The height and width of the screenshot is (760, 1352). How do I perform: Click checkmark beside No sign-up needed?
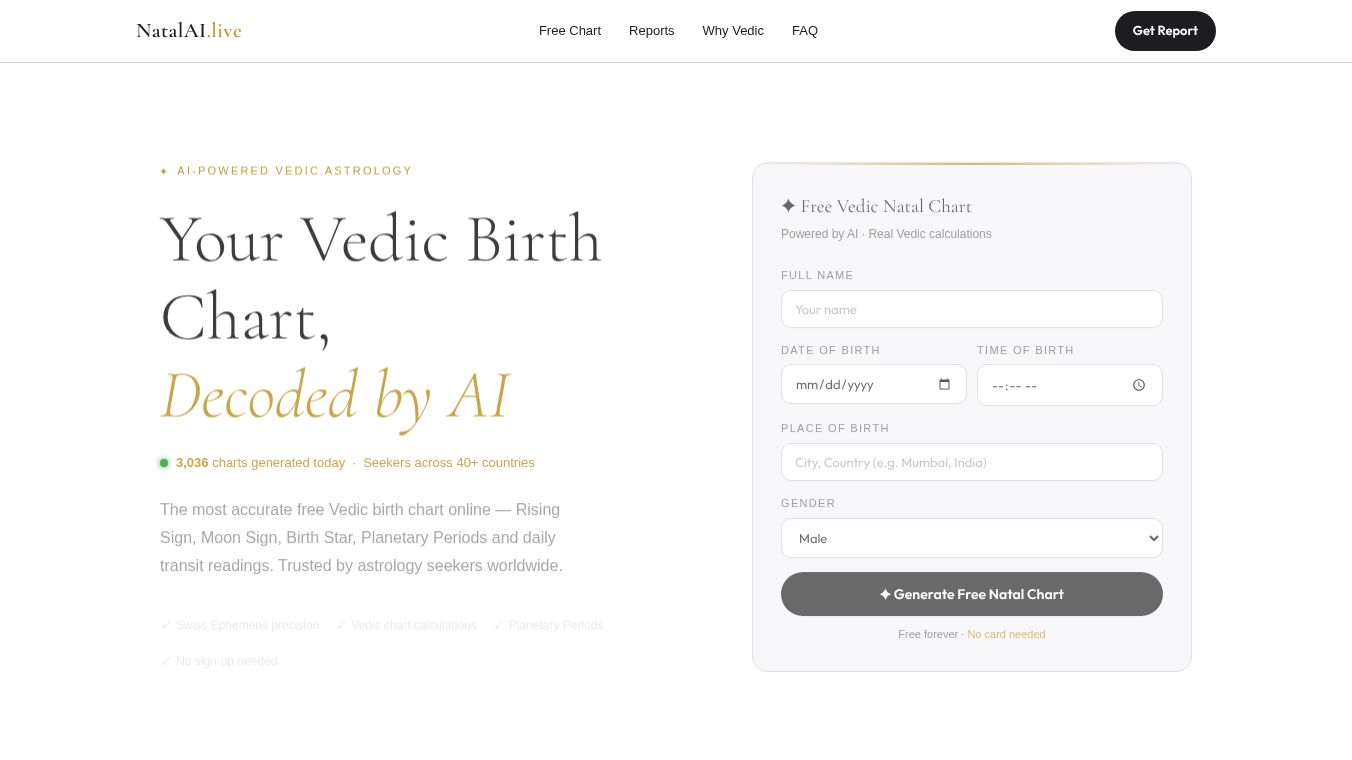pyautogui.click(x=166, y=661)
